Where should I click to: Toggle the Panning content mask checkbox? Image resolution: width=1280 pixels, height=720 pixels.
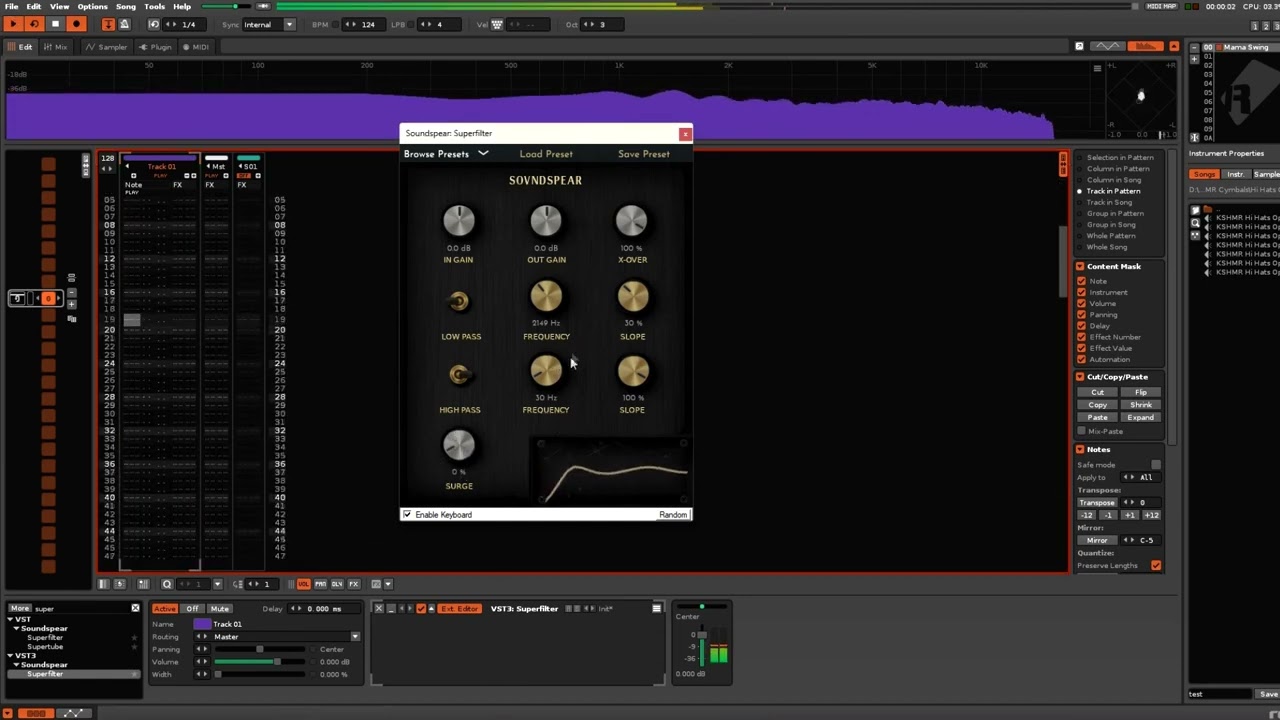pos(1081,314)
